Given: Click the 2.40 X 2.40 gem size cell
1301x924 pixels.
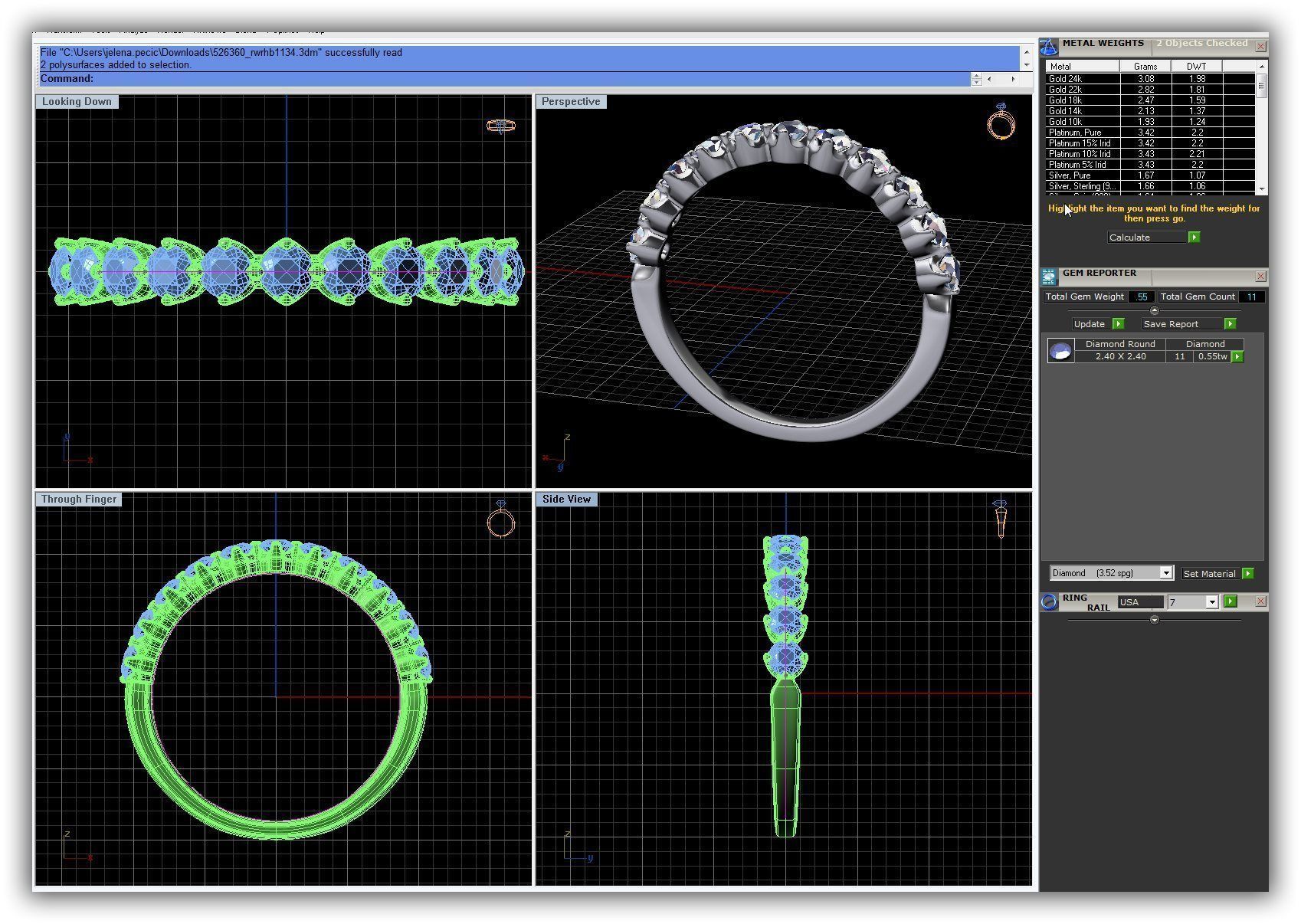Looking at the screenshot, I should pyautogui.click(x=1120, y=357).
